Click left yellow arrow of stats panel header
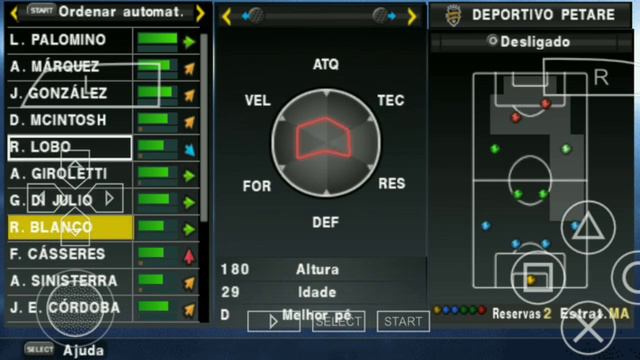640x360 pixels. tap(227, 17)
